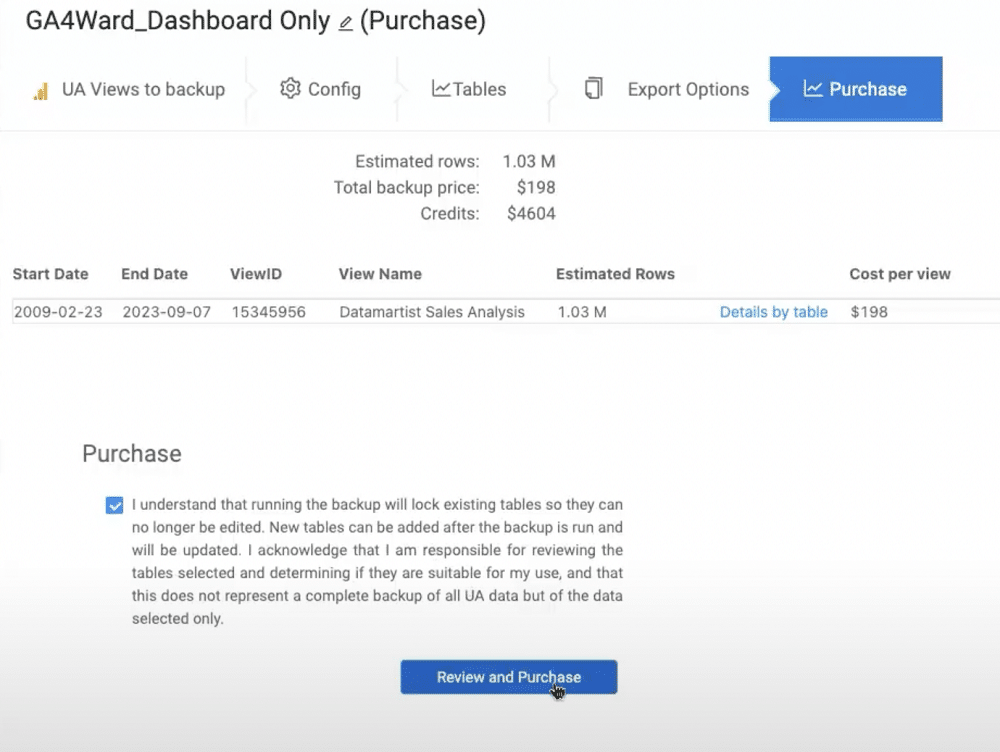The width and height of the screenshot is (1000, 752).
Task: Open Details by table for the sales view
Action: (773, 311)
